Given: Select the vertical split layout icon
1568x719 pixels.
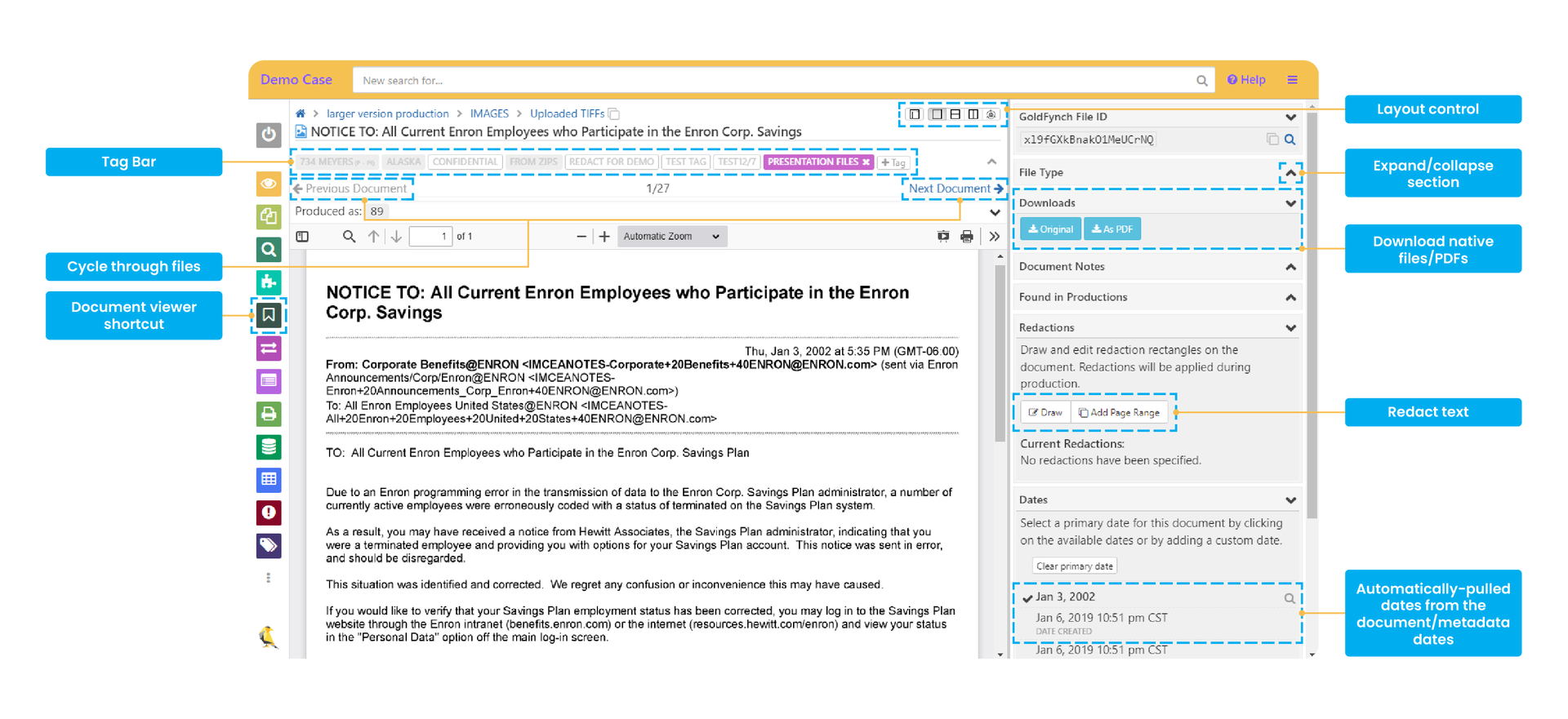Looking at the screenshot, I should pos(973,114).
